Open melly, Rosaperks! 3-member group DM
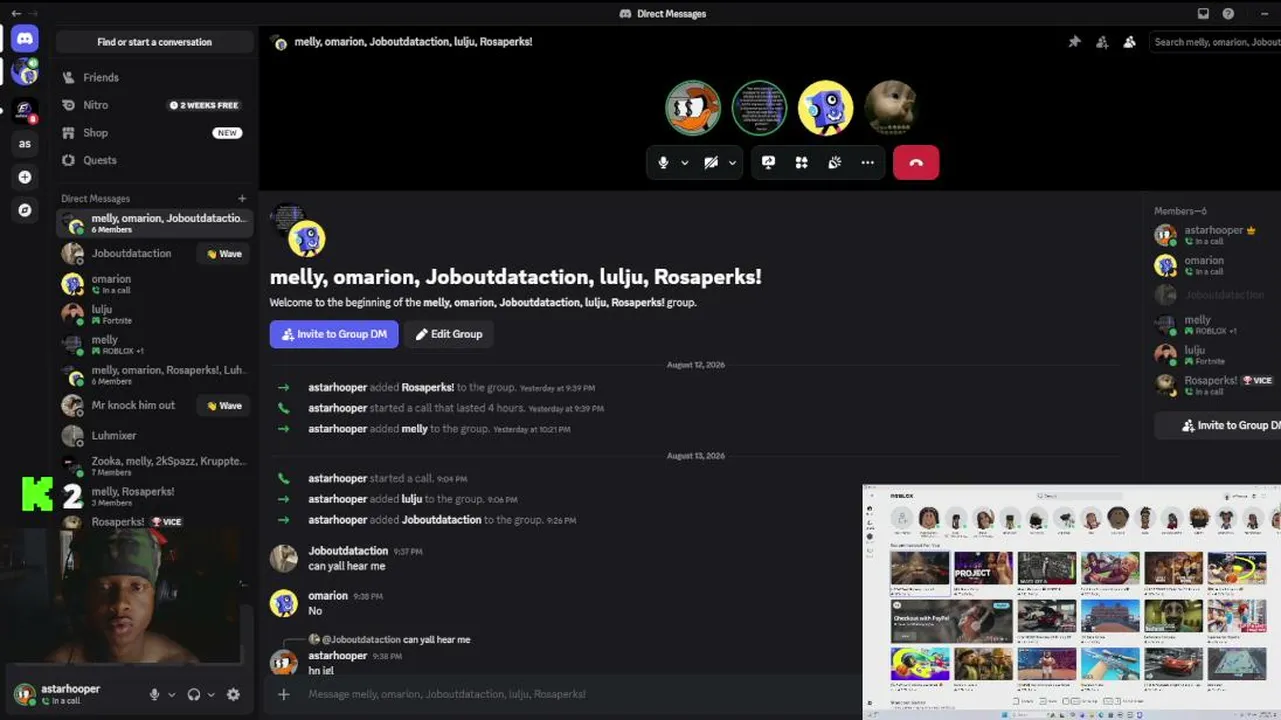1281x720 pixels. coord(155,496)
